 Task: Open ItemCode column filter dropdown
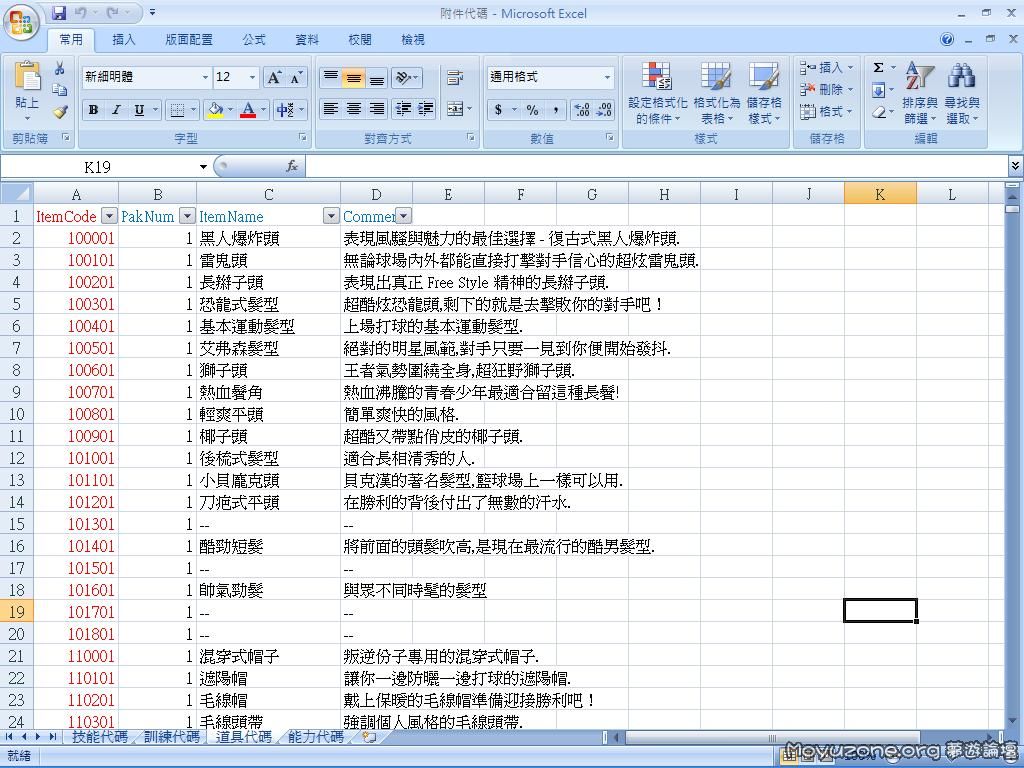[x=109, y=216]
